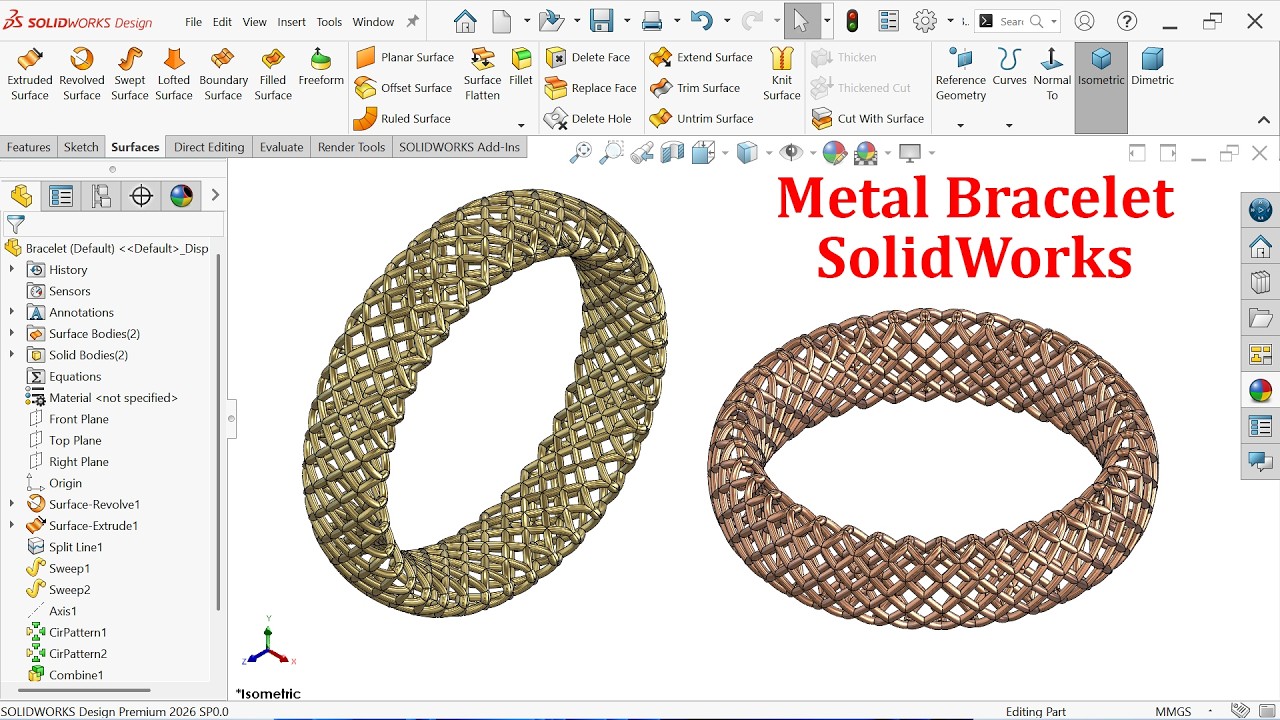Switch to the Dimetric view
The image size is (1280, 720).
(1152, 68)
